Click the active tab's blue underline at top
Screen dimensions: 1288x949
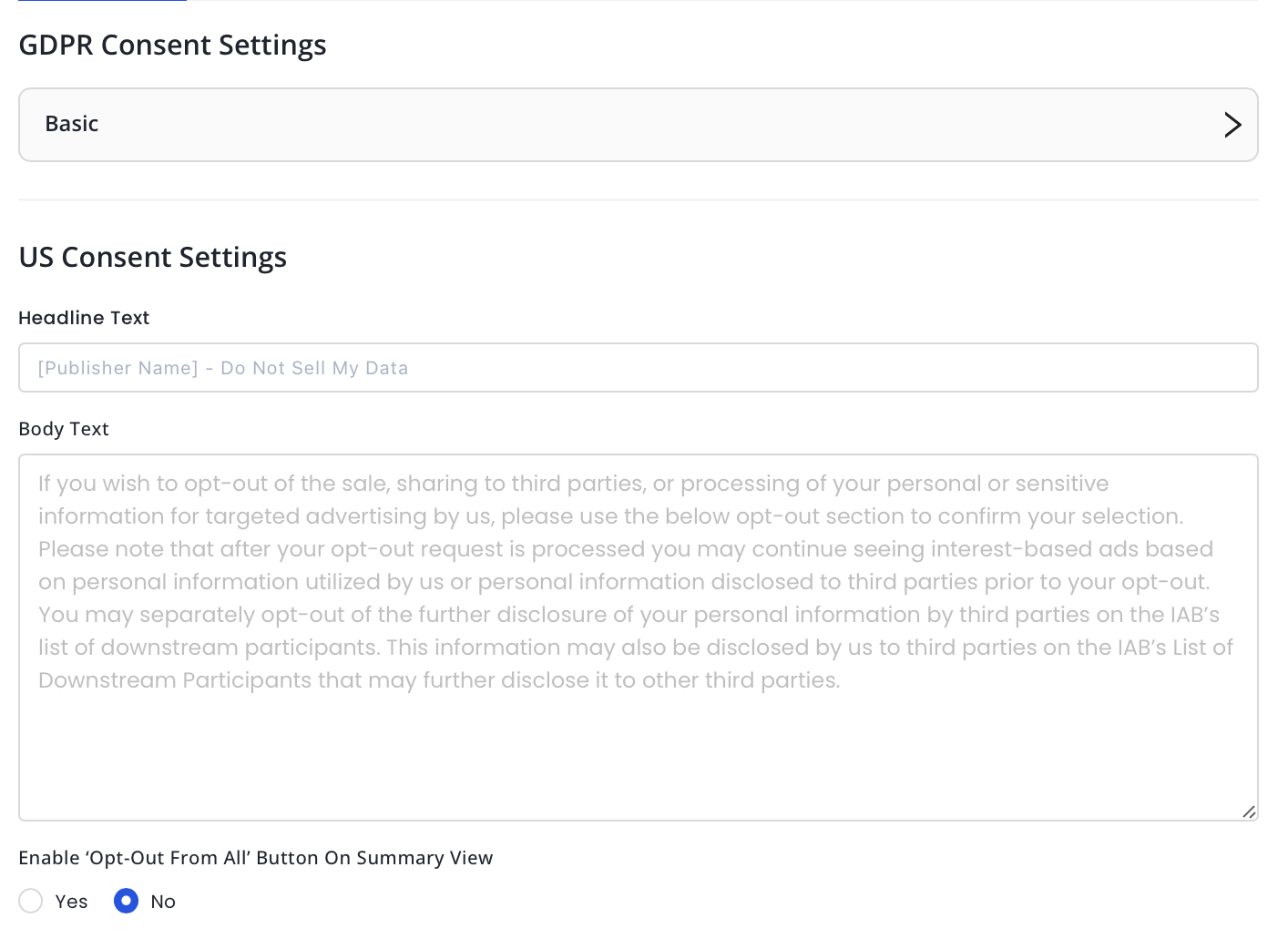tap(102, 1)
